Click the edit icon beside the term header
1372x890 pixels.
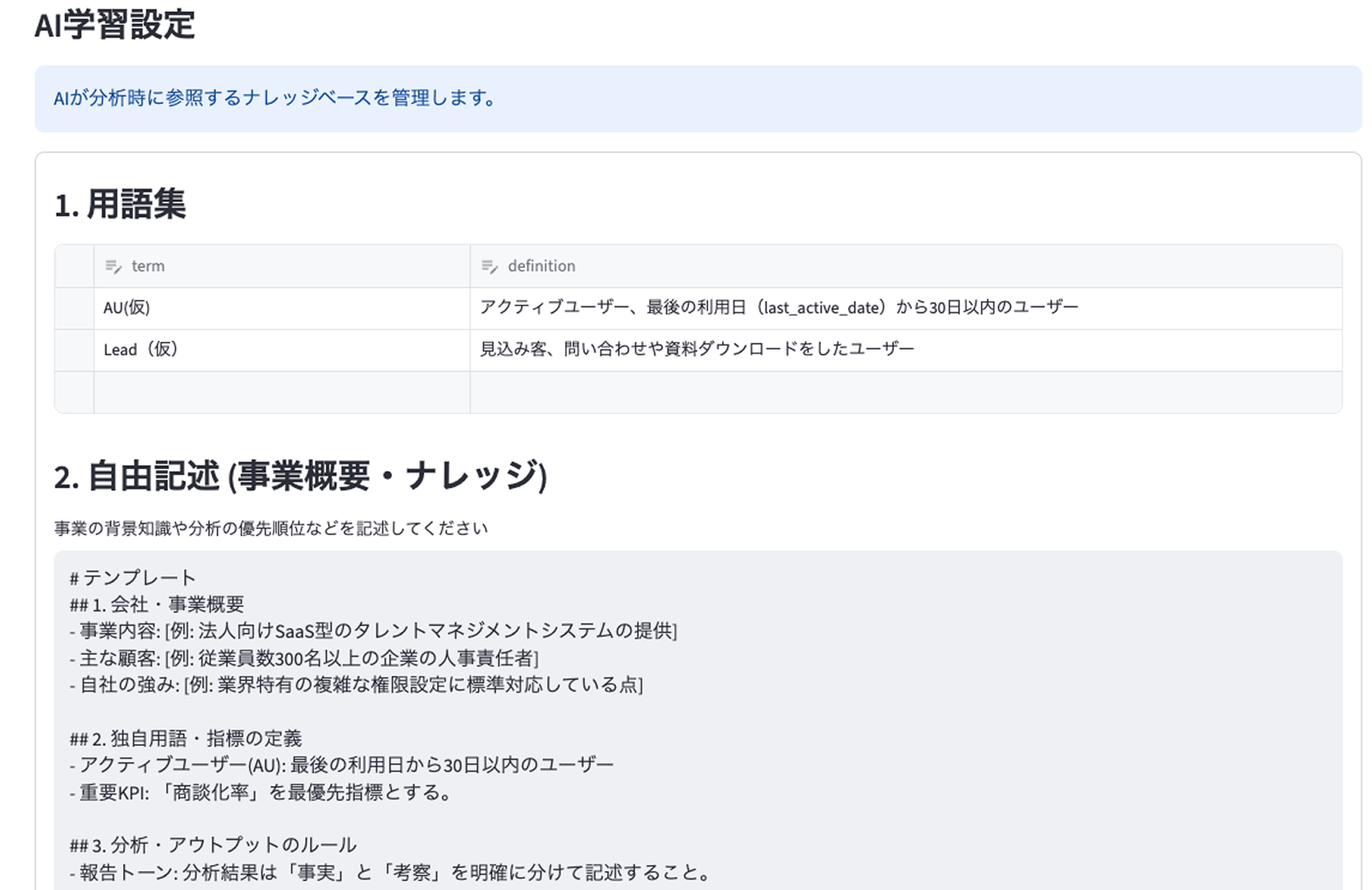click(x=113, y=266)
